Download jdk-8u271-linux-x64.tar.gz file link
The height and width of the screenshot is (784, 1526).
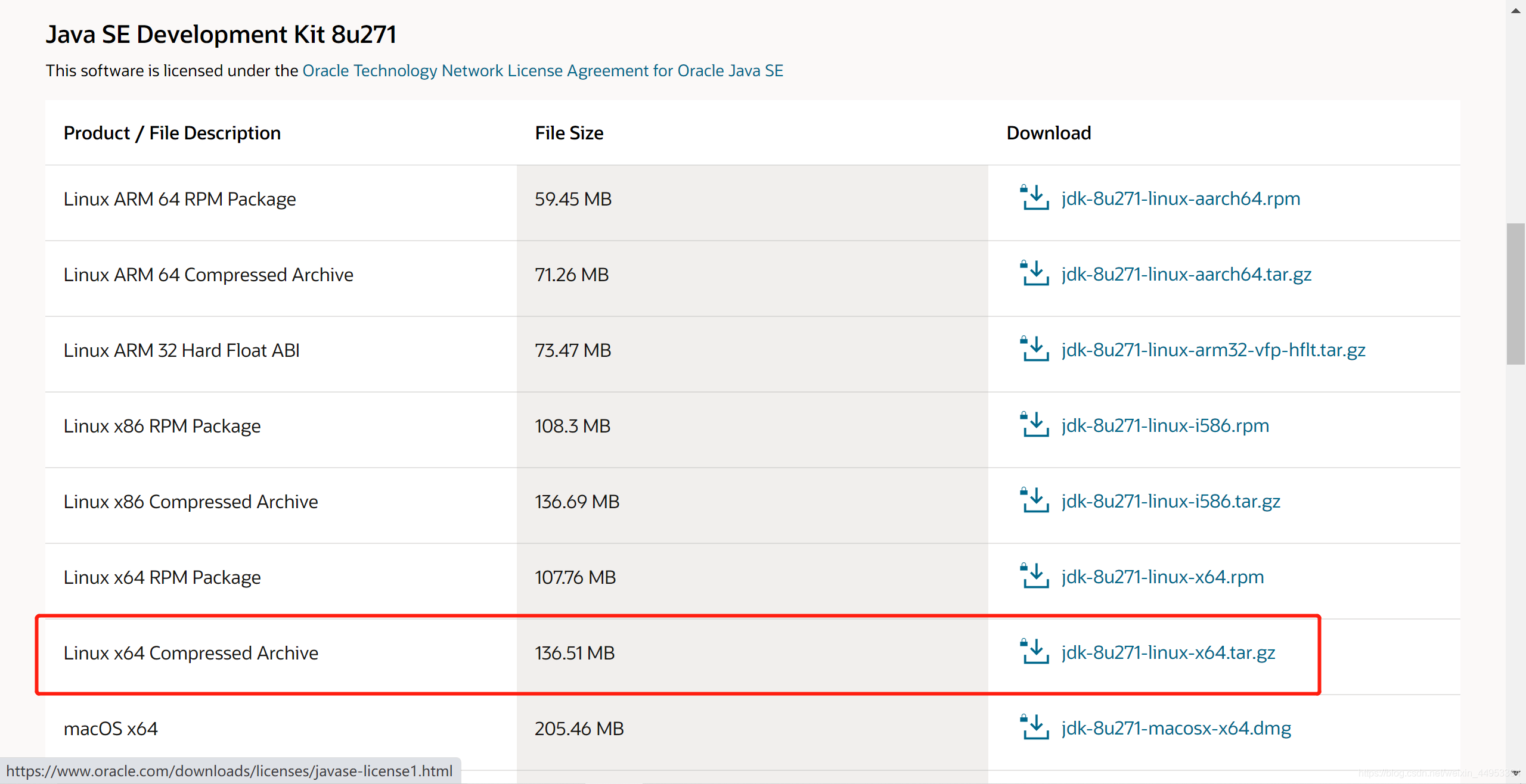pyautogui.click(x=1168, y=653)
